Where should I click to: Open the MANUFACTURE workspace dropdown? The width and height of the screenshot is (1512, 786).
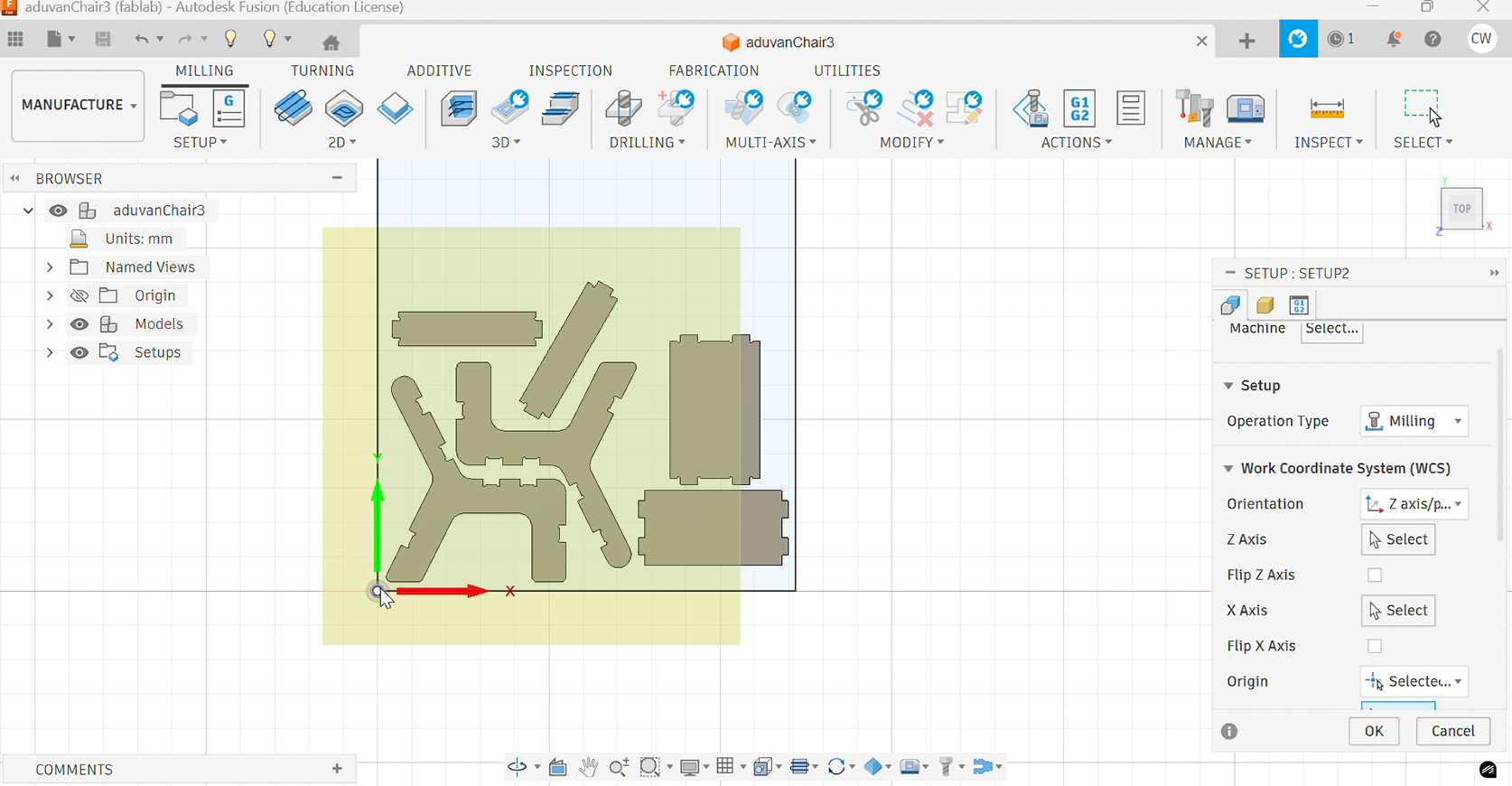click(78, 106)
